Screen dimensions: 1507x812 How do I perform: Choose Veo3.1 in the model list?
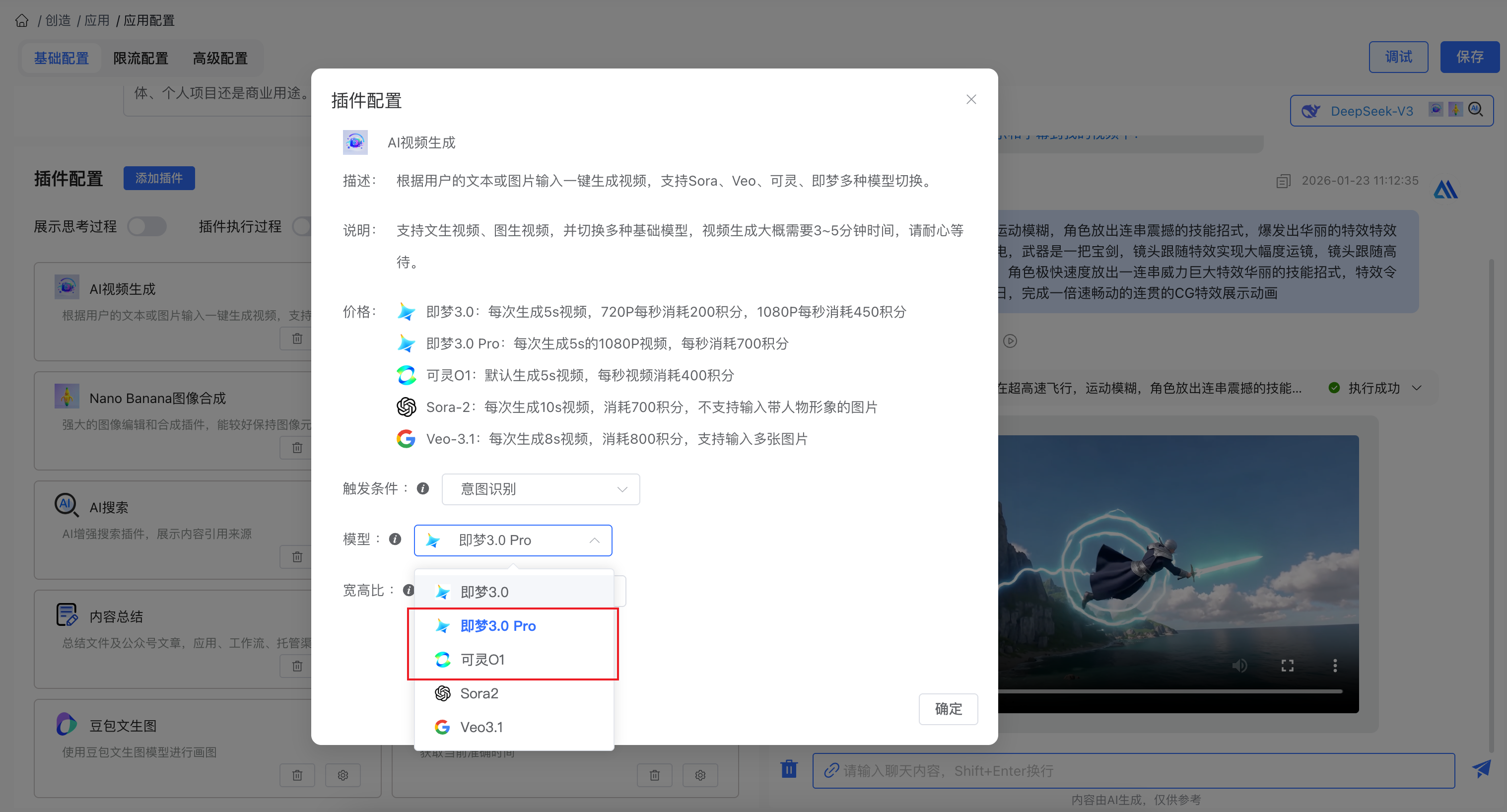click(x=481, y=727)
